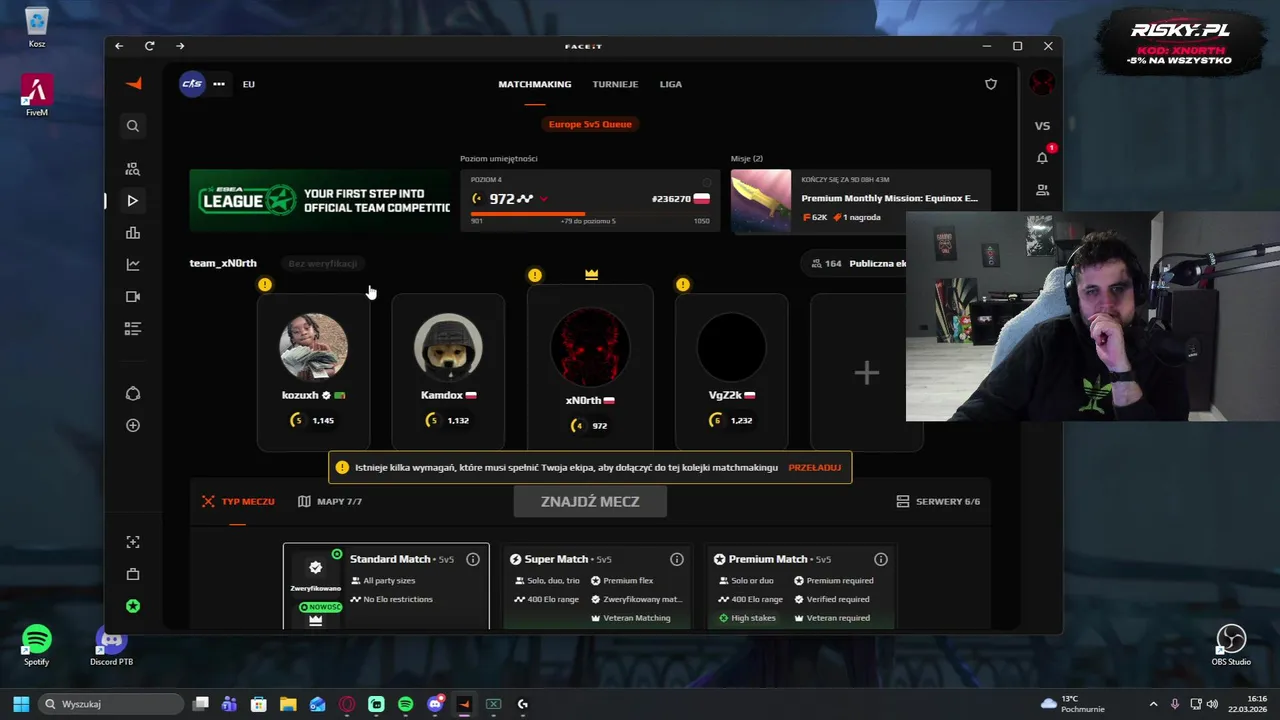Screen dimensions: 1280x720
Task: Show Super Match info icon
Action: (x=677, y=560)
